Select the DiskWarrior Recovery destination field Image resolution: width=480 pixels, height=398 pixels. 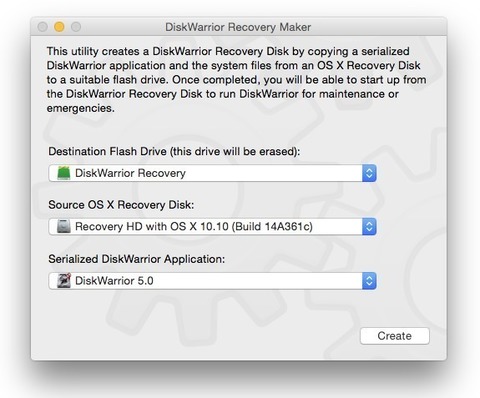pos(212,173)
